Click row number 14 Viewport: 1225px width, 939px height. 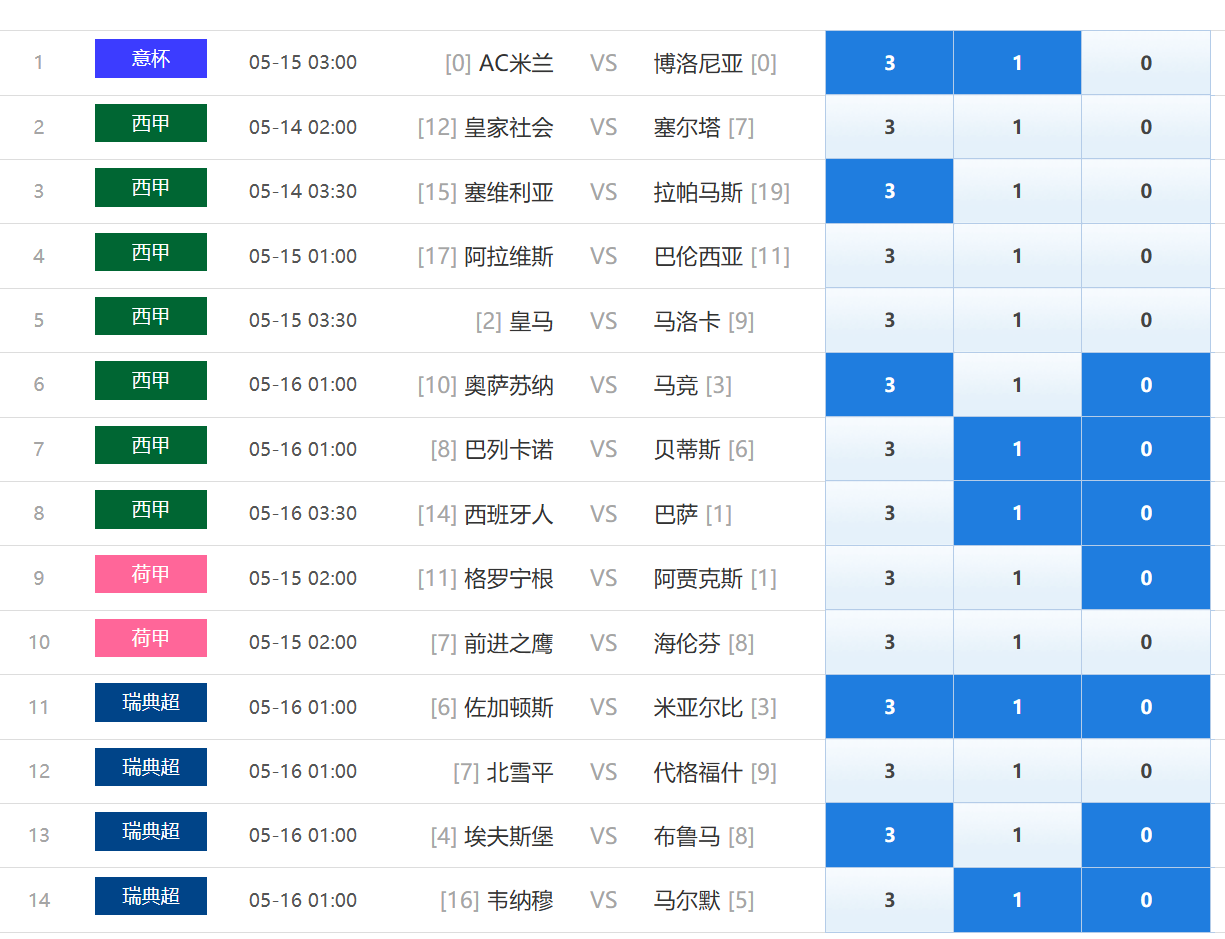pyautogui.click(x=39, y=900)
